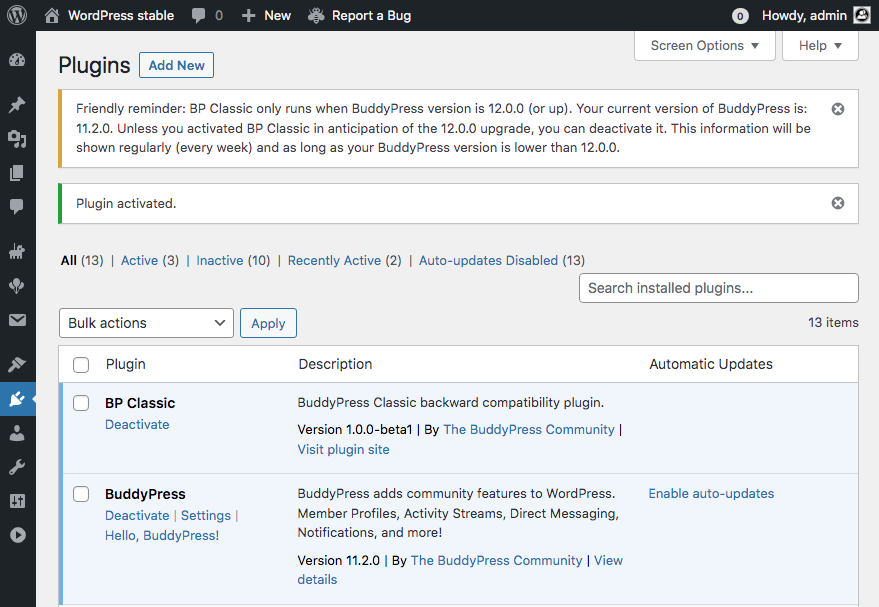Click the admin avatar icon
879x607 pixels.
coord(862,15)
